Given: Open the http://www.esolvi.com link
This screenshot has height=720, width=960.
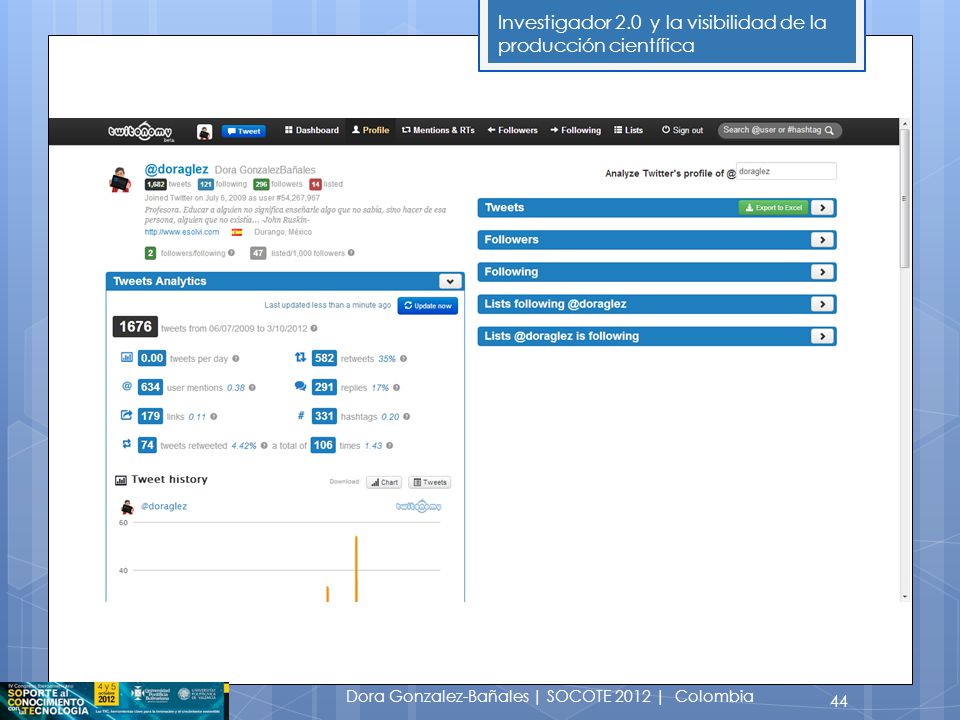Looking at the screenshot, I should (182, 232).
